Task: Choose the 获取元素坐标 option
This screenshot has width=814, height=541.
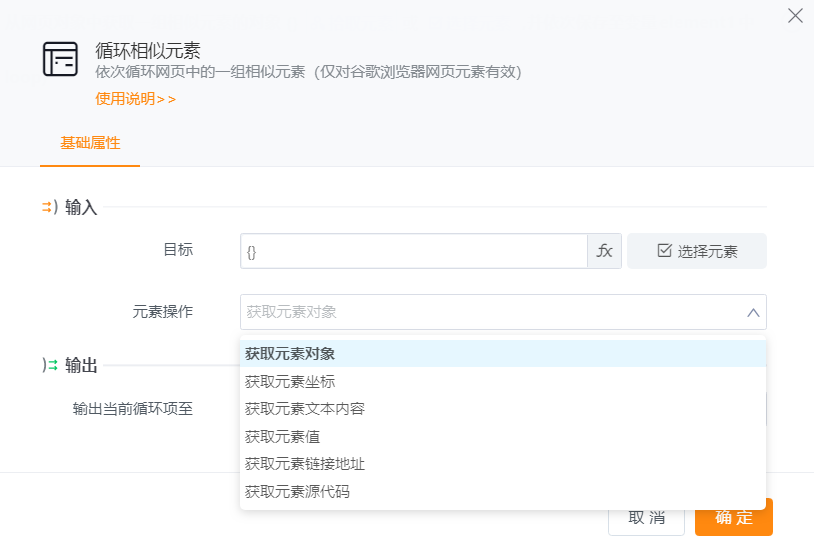Action: pyautogui.click(x=290, y=381)
